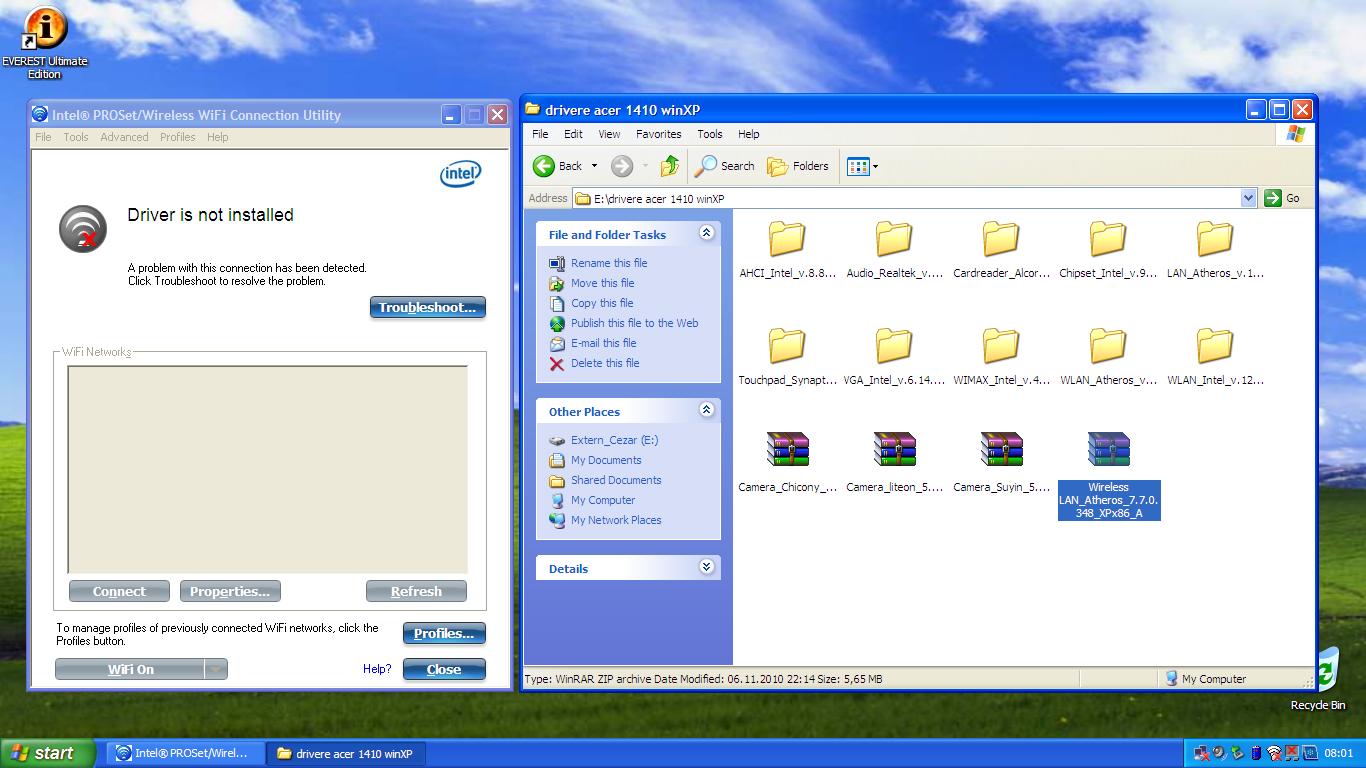Select the Wireless LAN_Atheros_7.7.0.348 archive

point(1109,476)
